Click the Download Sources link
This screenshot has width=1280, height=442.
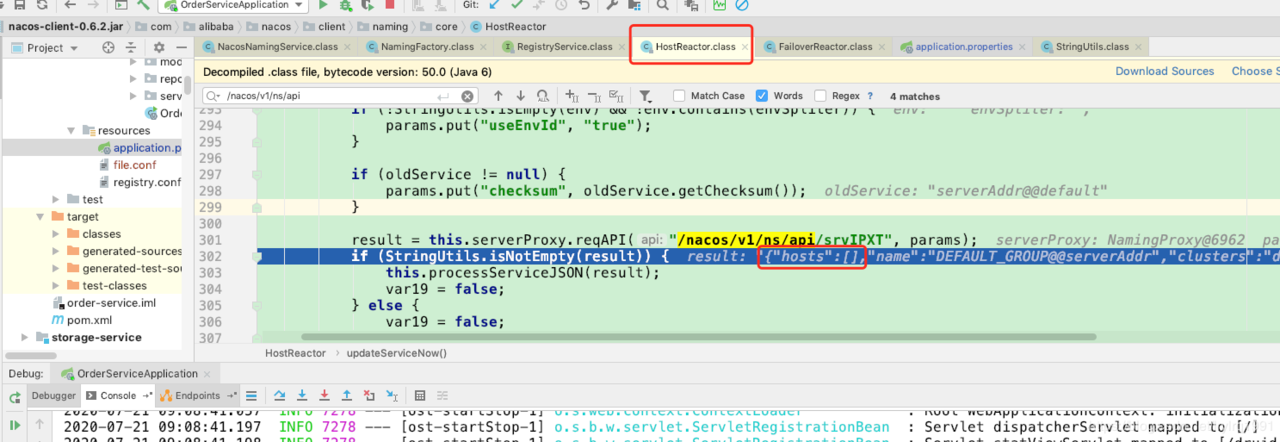click(x=1165, y=71)
